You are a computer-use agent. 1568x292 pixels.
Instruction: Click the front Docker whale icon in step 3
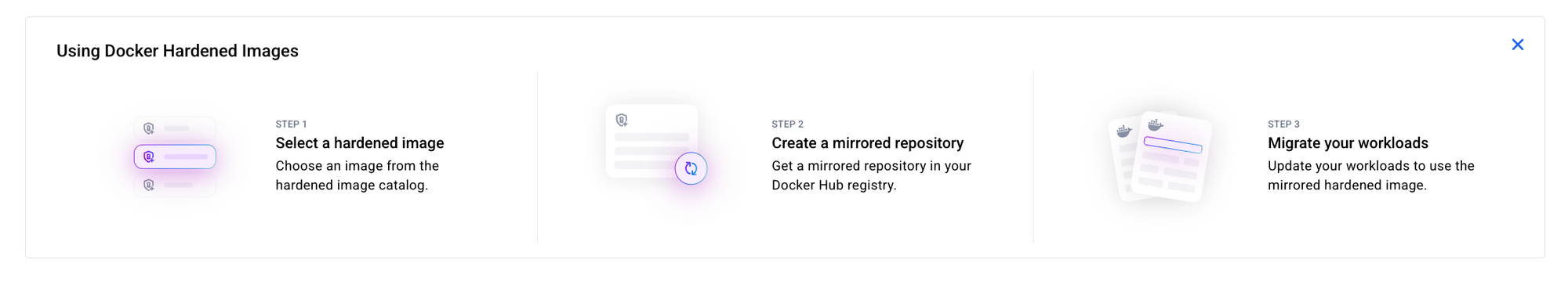tap(1156, 124)
